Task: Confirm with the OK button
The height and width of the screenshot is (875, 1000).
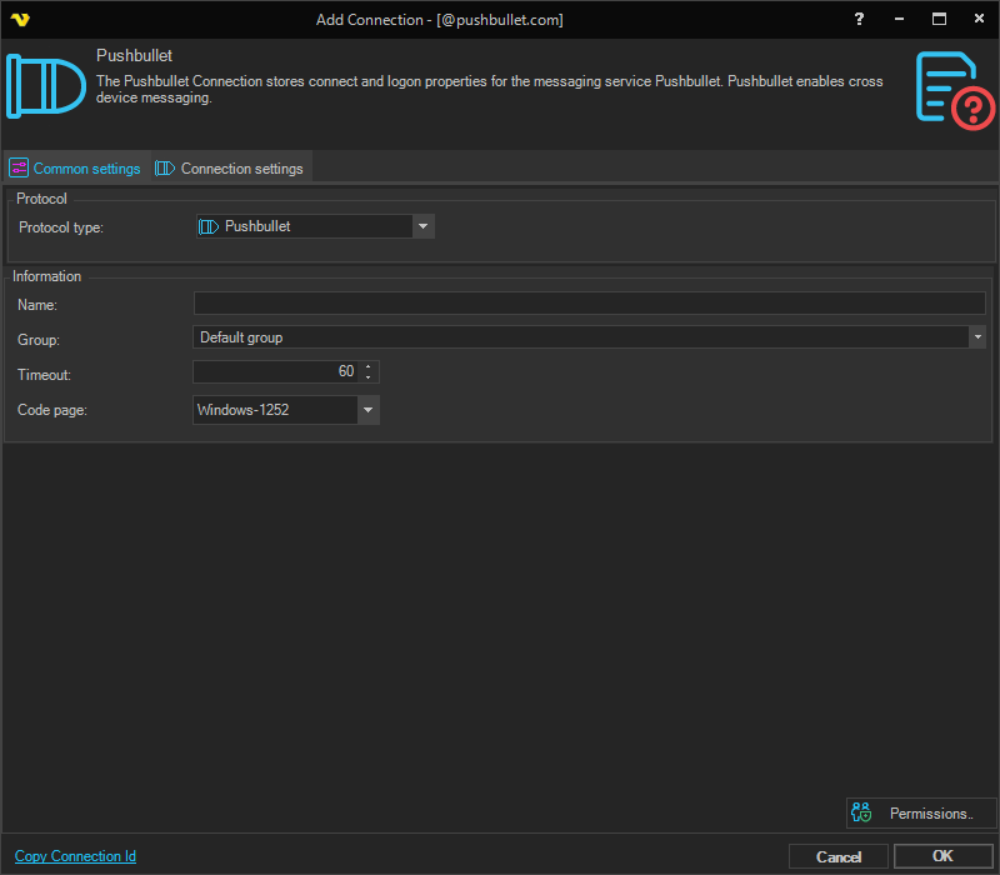Action: point(942,856)
